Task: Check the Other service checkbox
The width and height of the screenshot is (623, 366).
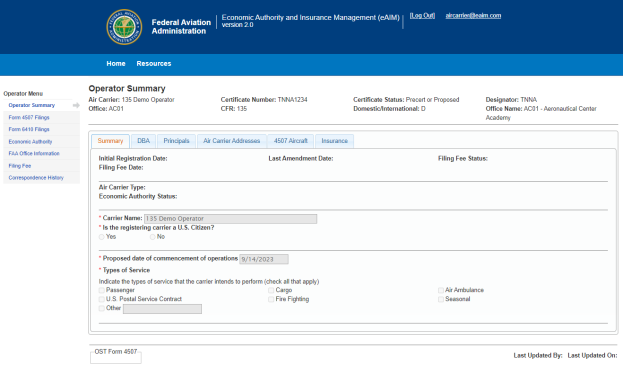Action: click(102, 308)
